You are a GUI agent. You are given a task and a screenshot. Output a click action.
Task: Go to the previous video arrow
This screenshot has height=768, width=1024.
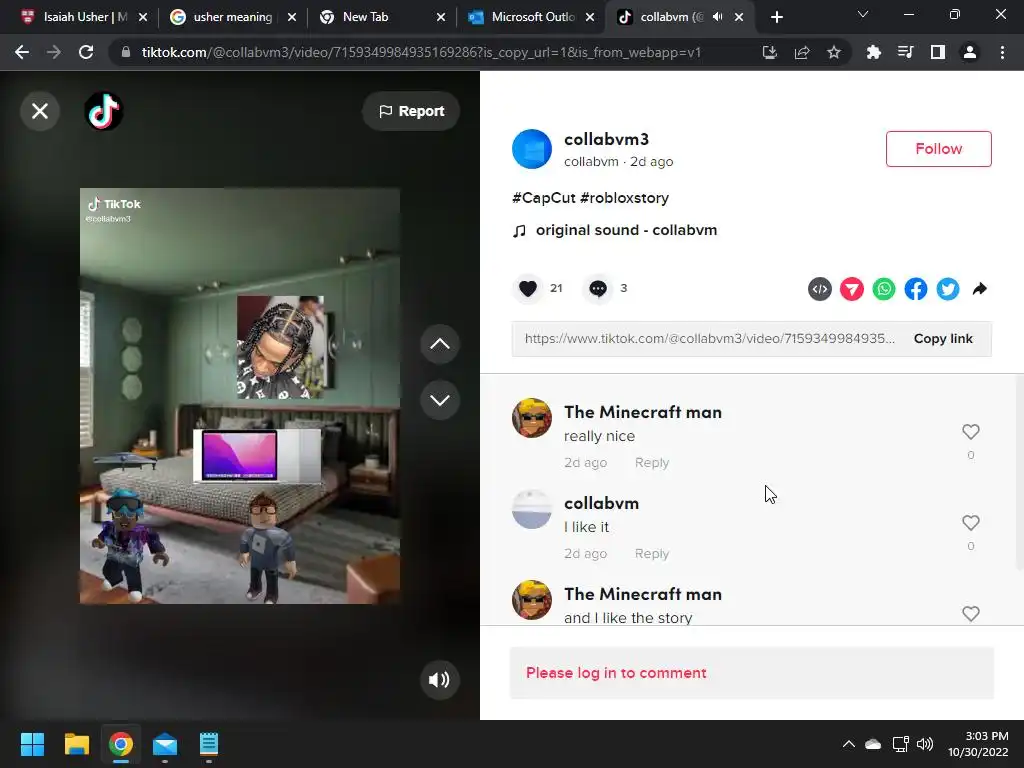click(x=440, y=344)
